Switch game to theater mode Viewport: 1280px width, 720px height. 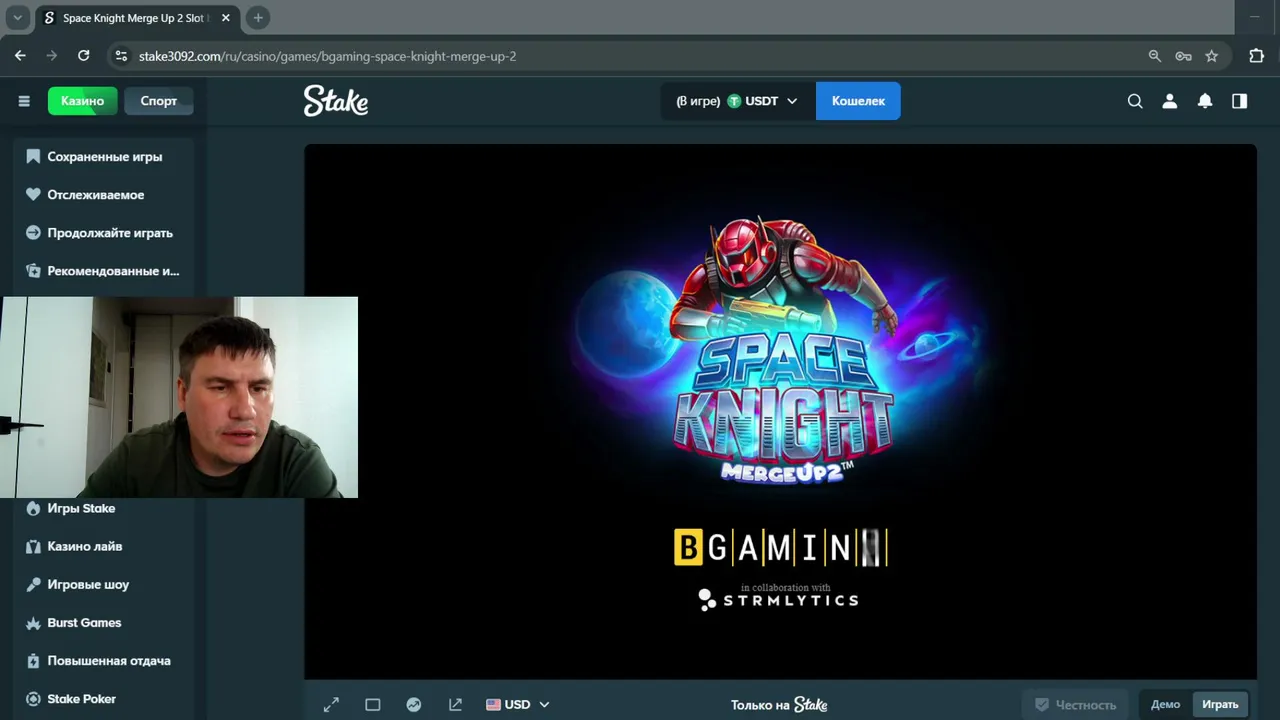[x=373, y=705]
